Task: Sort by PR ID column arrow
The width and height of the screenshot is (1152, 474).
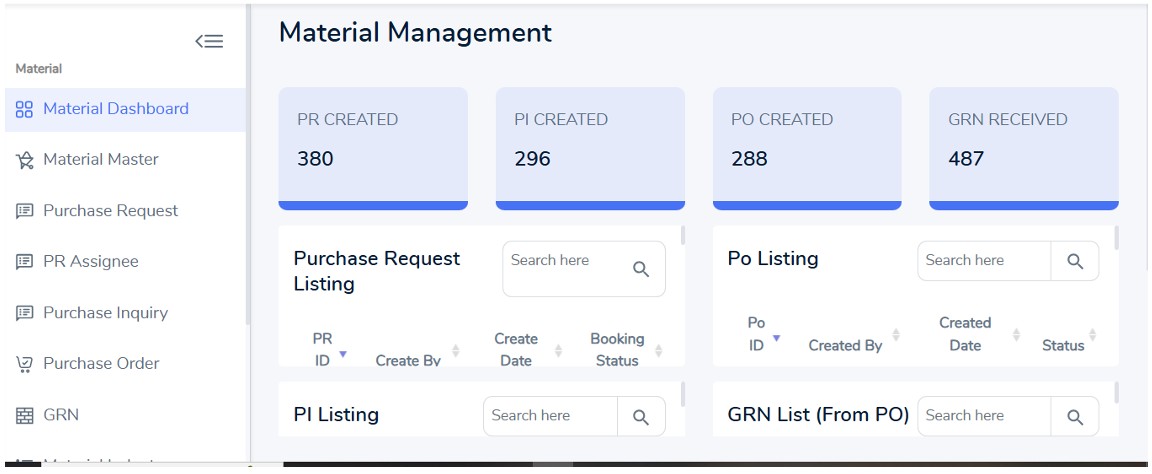Action: point(342,354)
